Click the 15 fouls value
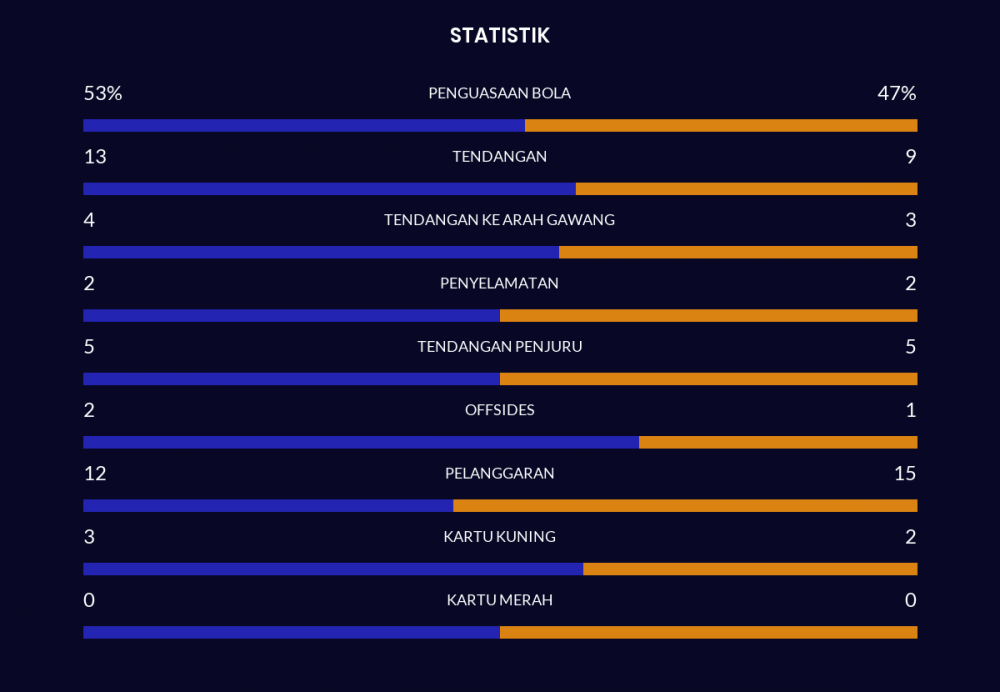Screen dimensions: 1000x692 tap(905, 473)
